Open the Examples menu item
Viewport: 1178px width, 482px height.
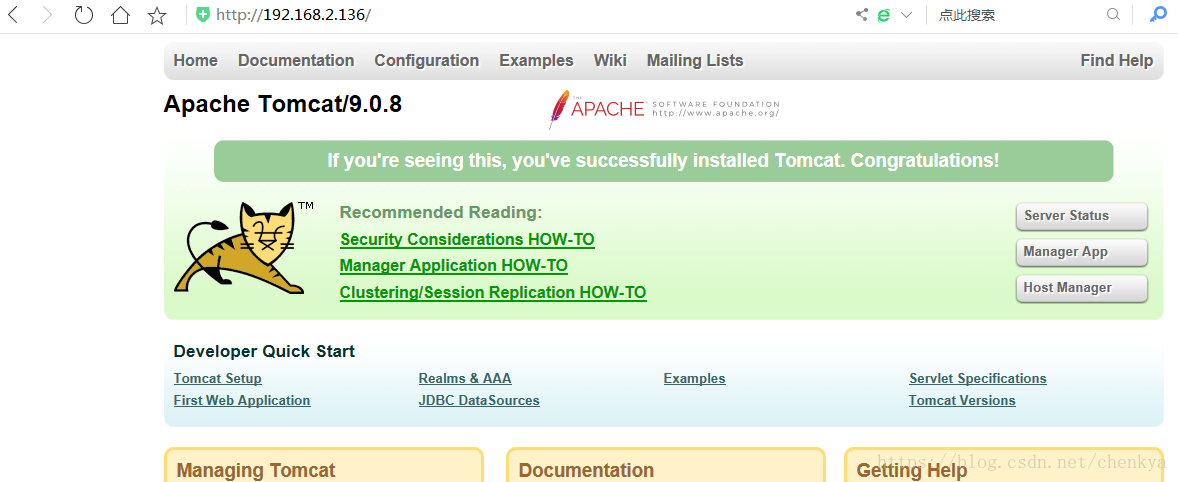click(536, 61)
